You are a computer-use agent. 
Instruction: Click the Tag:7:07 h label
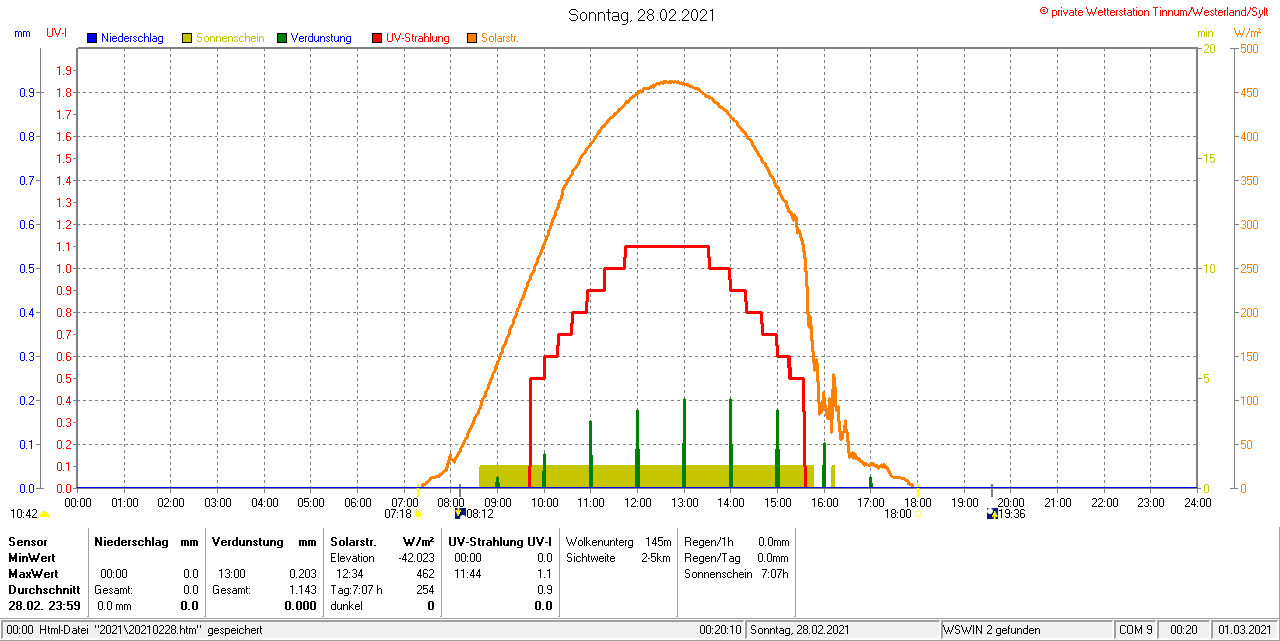(x=356, y=590)
